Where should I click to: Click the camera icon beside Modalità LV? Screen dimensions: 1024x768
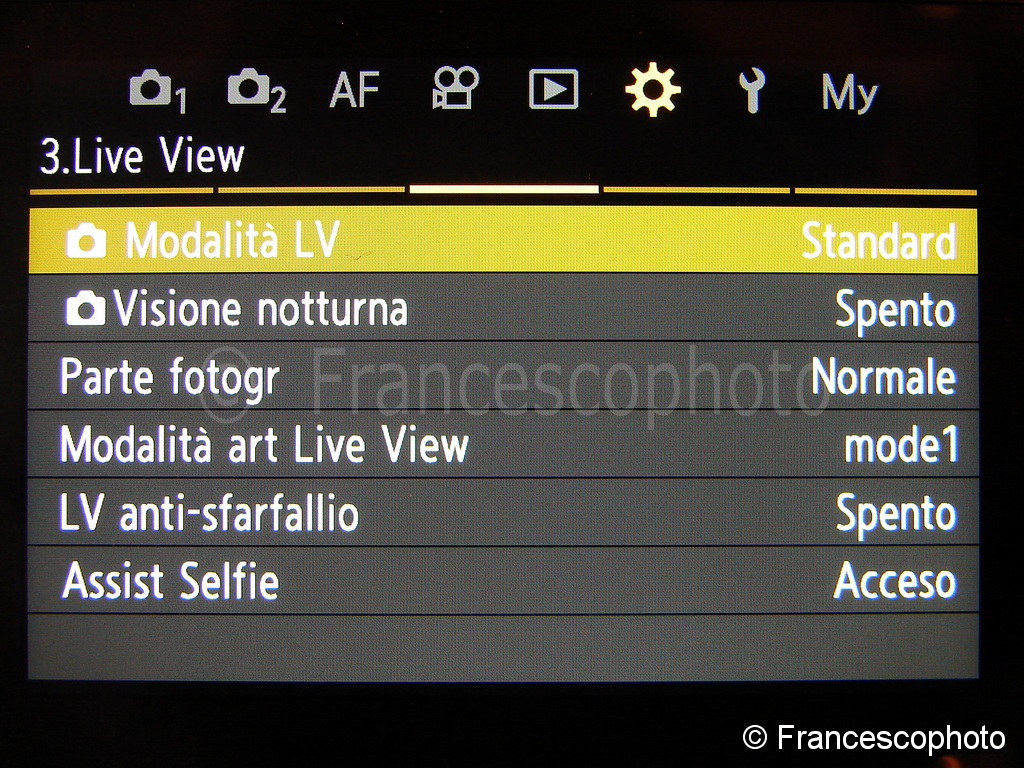86,241
